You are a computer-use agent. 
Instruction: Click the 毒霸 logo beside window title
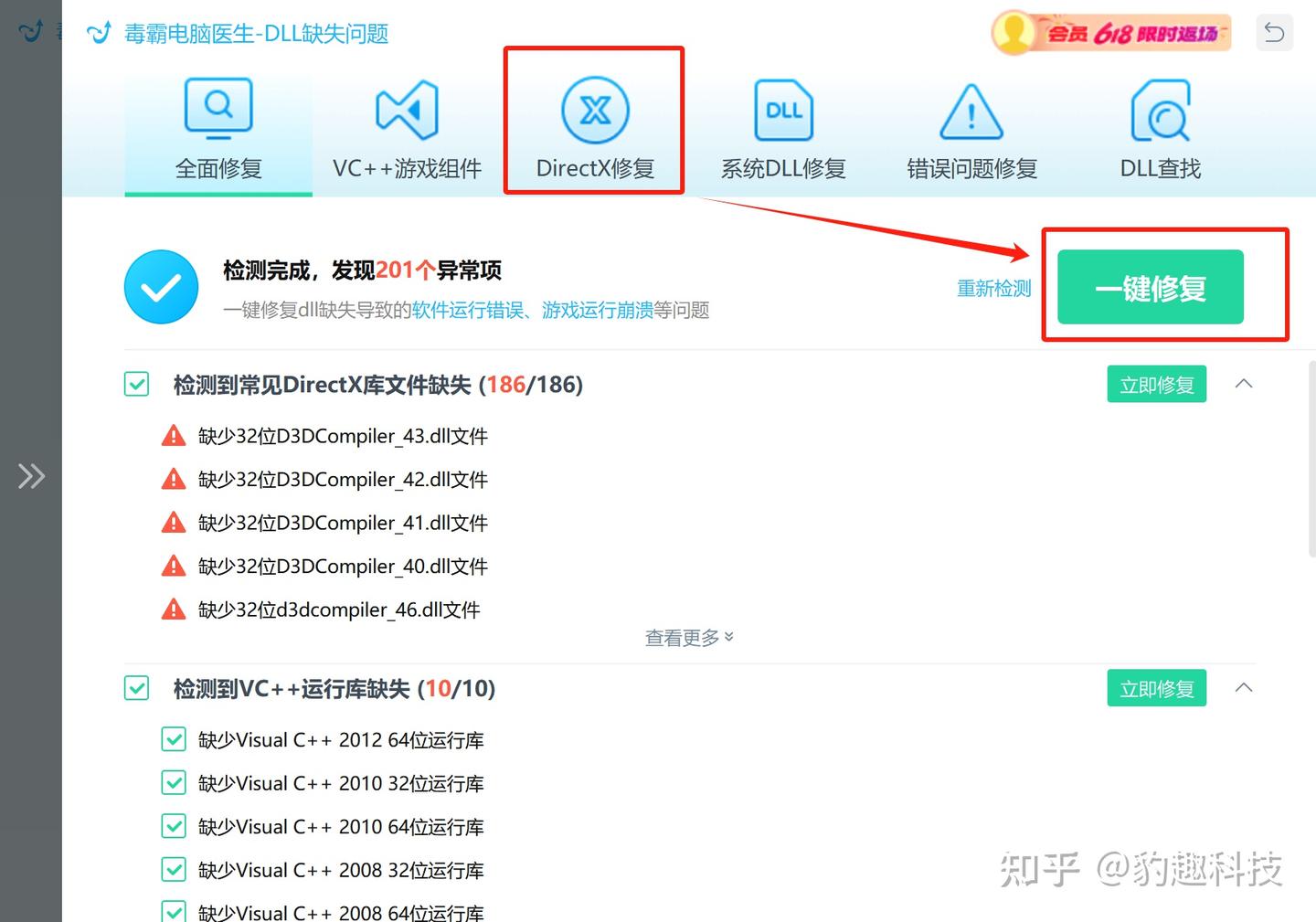(99, 33)
